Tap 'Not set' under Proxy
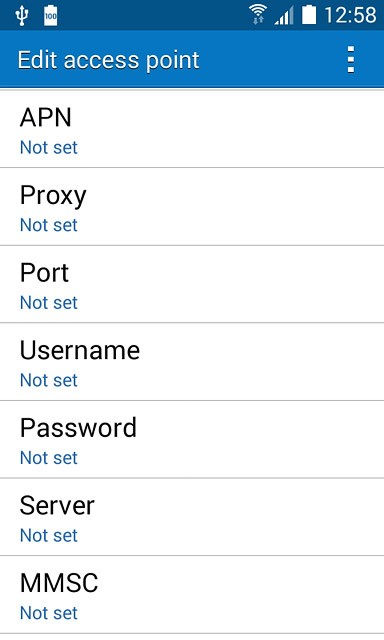Viewport: 384px width, 640px height. coord(49,225)
